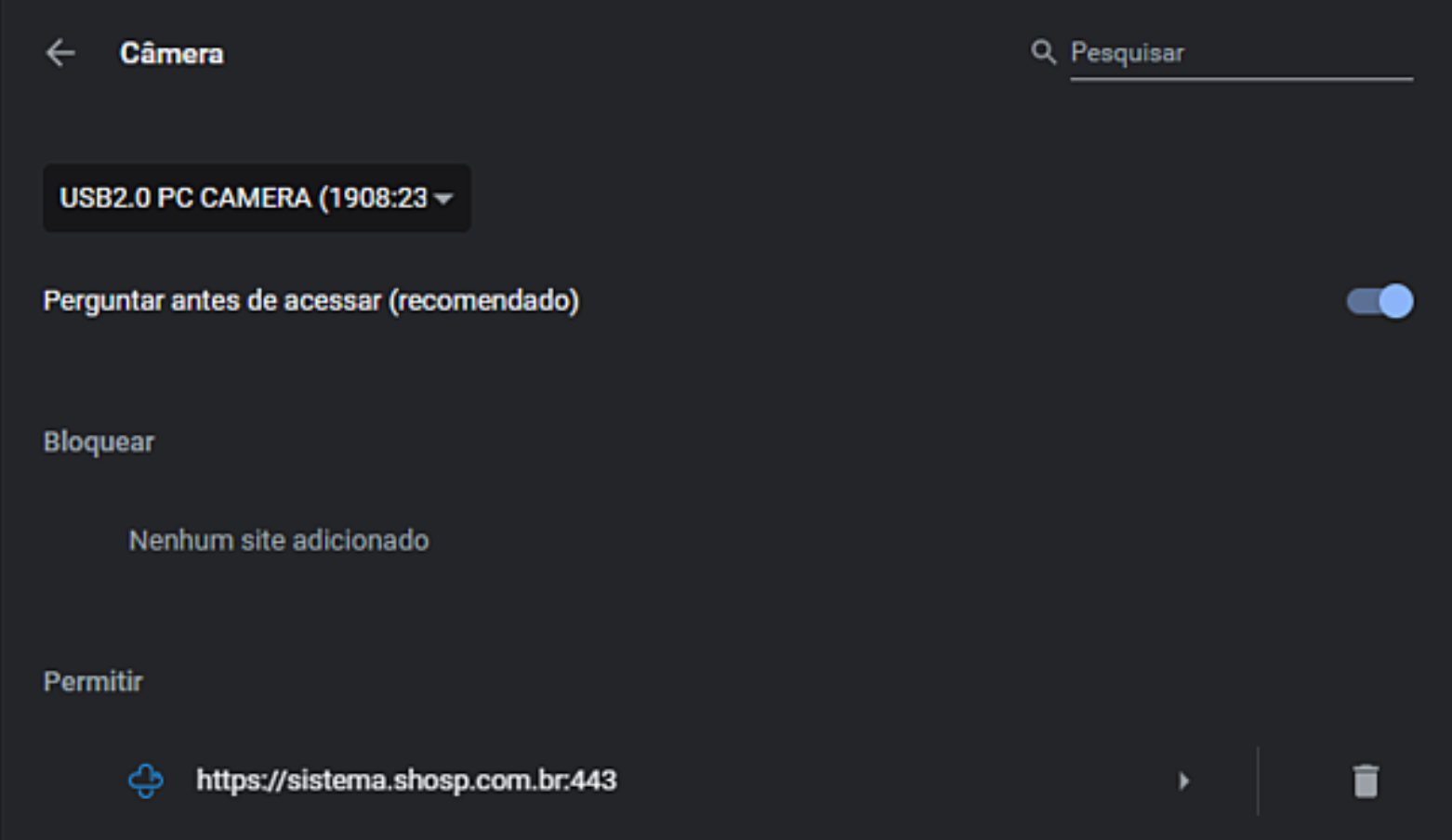
Task: Click the blue favicon of sistema.shosp.com.br
Action: (146, 781)
